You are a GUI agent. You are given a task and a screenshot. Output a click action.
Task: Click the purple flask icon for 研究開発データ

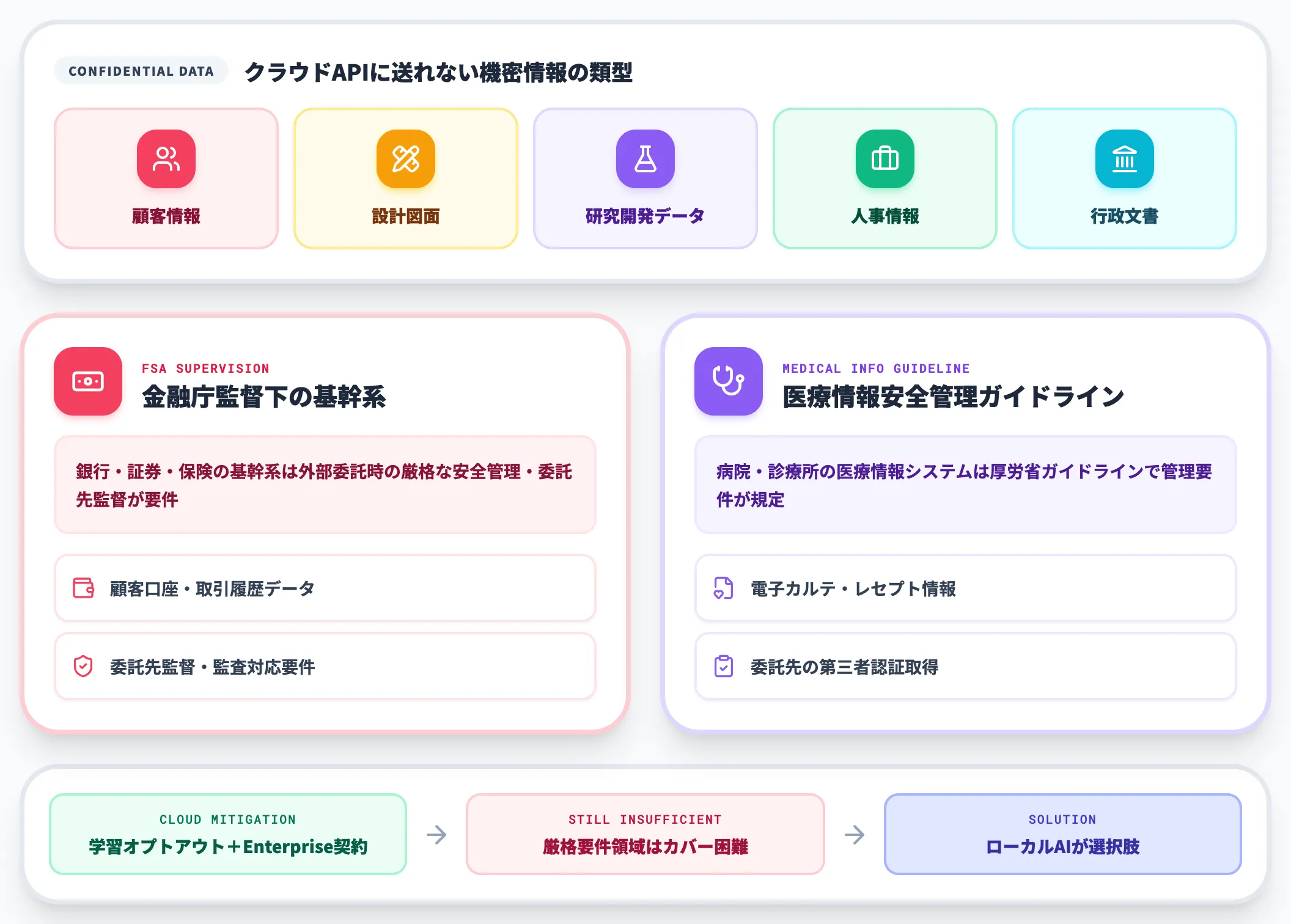[645, 159]
